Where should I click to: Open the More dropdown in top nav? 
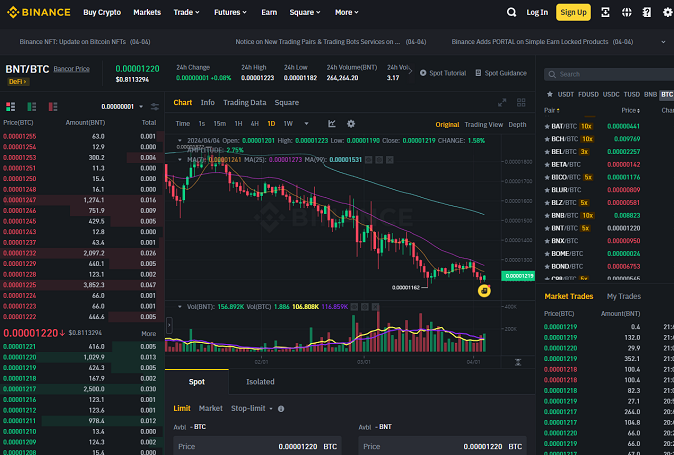point(346,12)
